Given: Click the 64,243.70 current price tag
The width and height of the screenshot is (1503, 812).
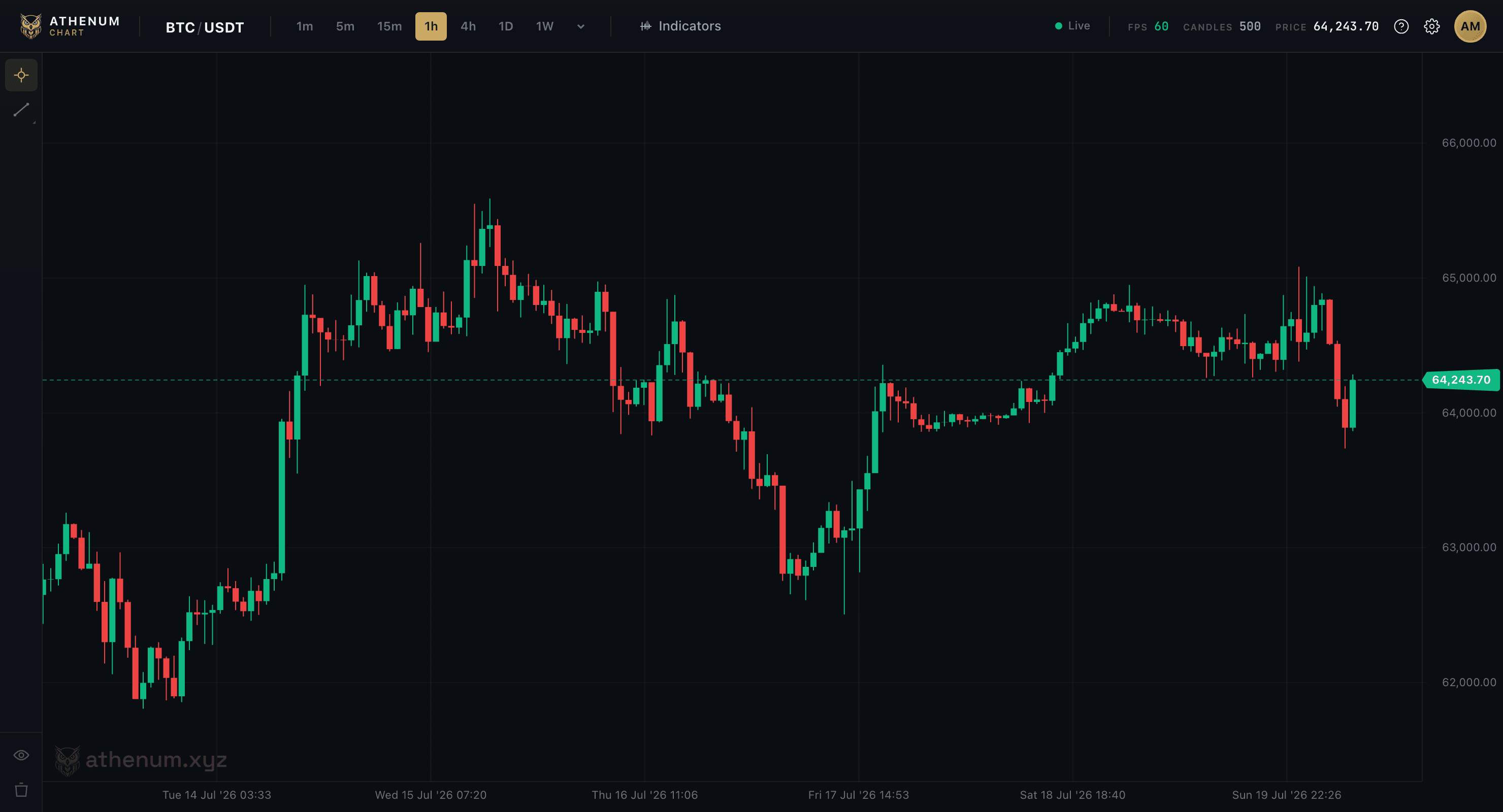Looking at the screenshot, I should (x=1461, y=380).
